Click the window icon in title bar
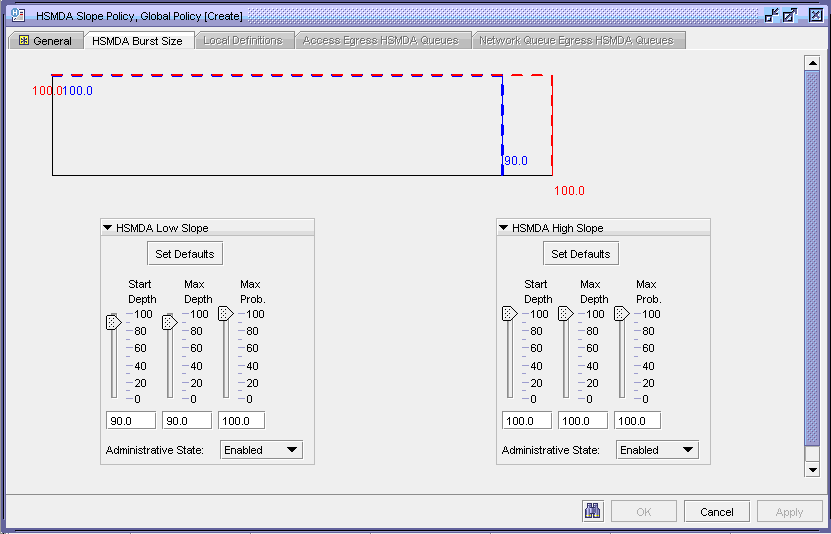The image size is (831, 534). pyautogui.click(x=18, y=15)
